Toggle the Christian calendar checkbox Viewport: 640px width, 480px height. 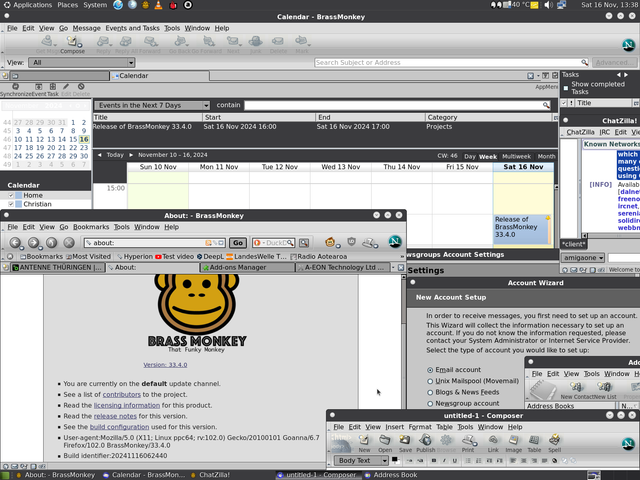point(11,204)
